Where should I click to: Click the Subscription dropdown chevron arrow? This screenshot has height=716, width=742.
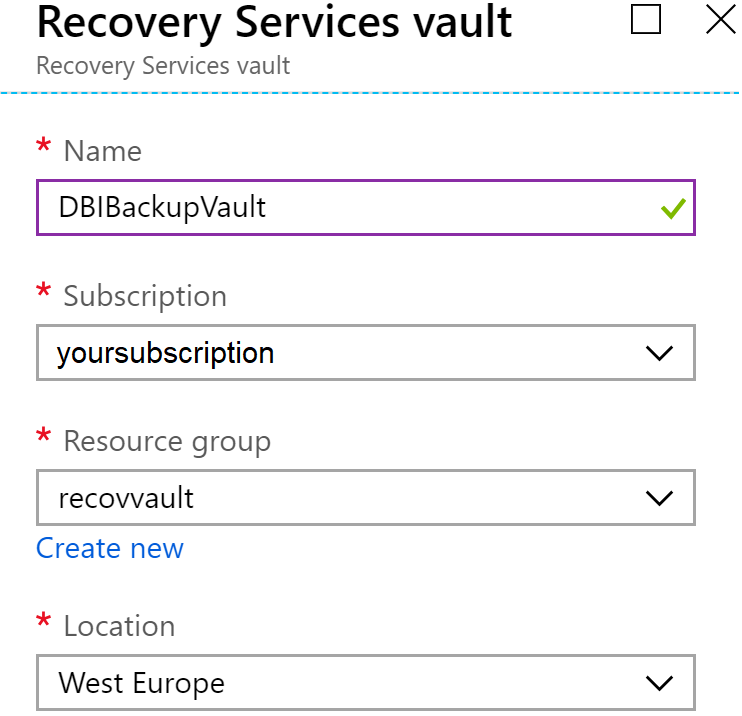[658, 353]
